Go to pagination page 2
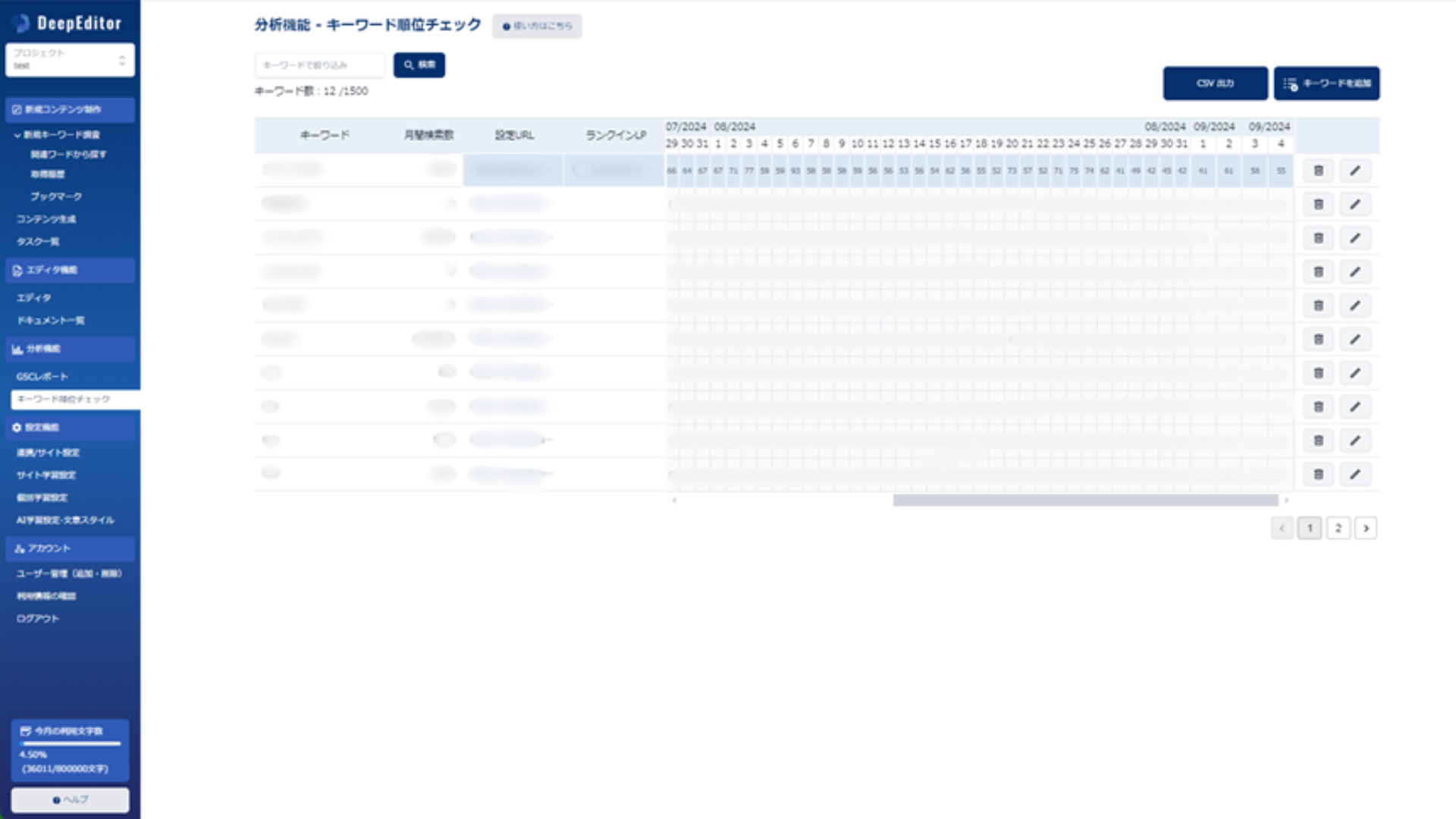 tap(1338, 529)
